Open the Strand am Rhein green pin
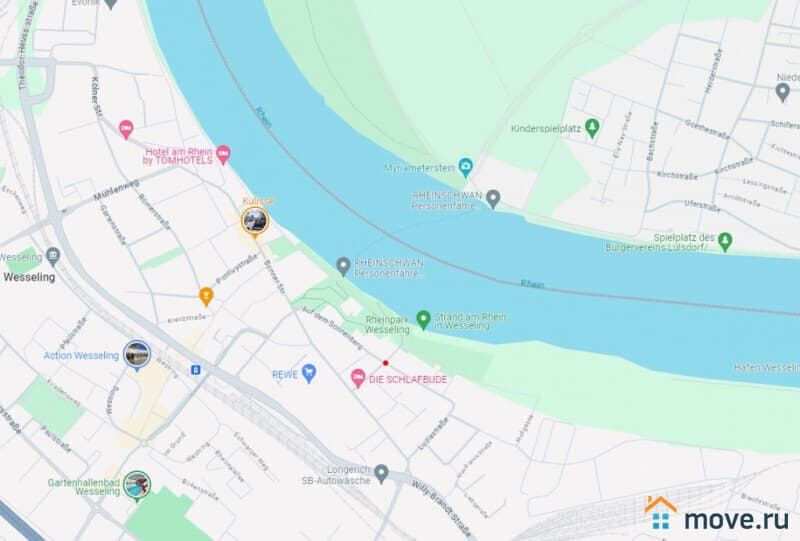The width and height of the screenshot is (800, 541). (423, 320)
